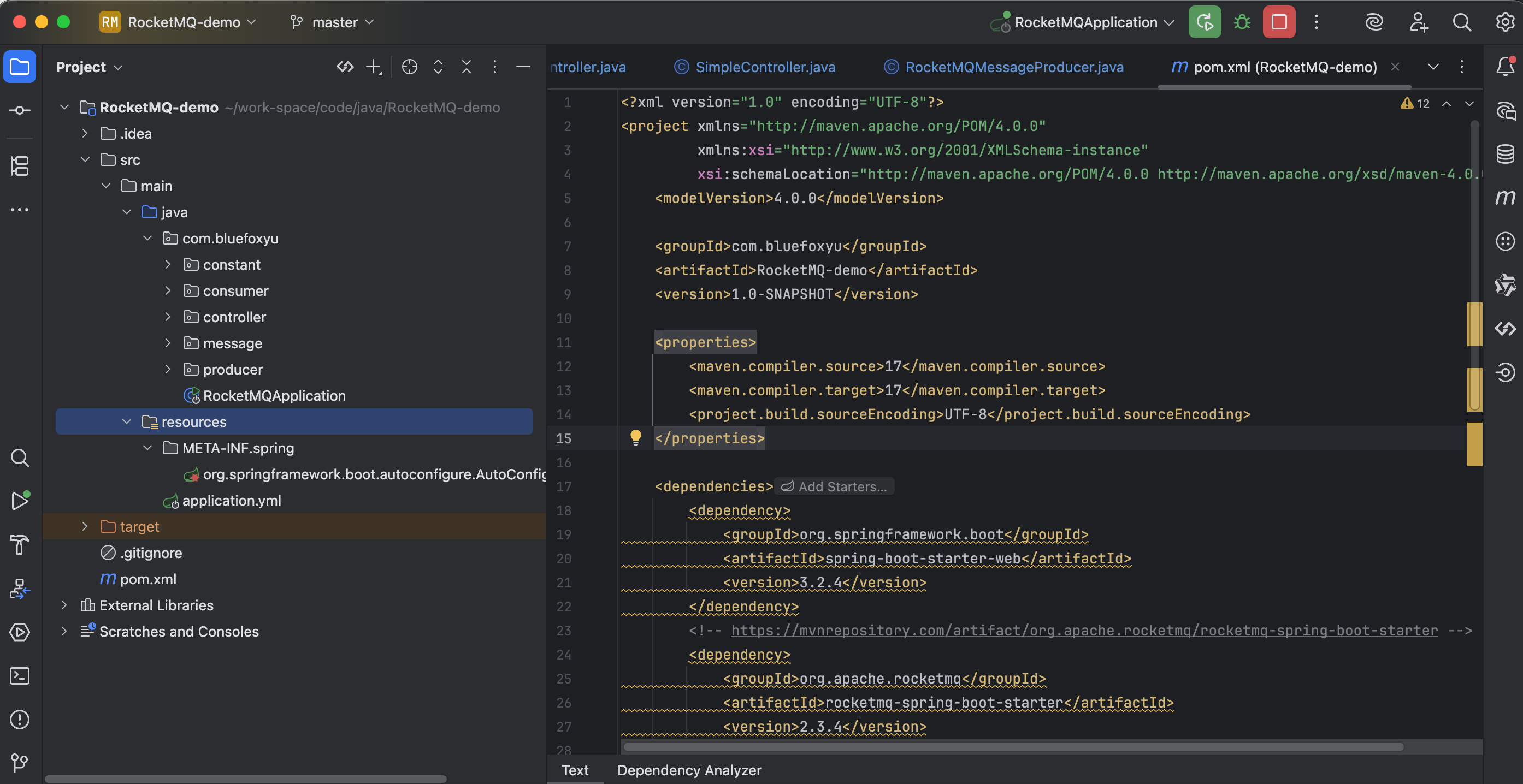The width and height of the screenshot is (1523, 784).
Task: Click the mvnrepository link in the comment
Action: click(1084, 631)
